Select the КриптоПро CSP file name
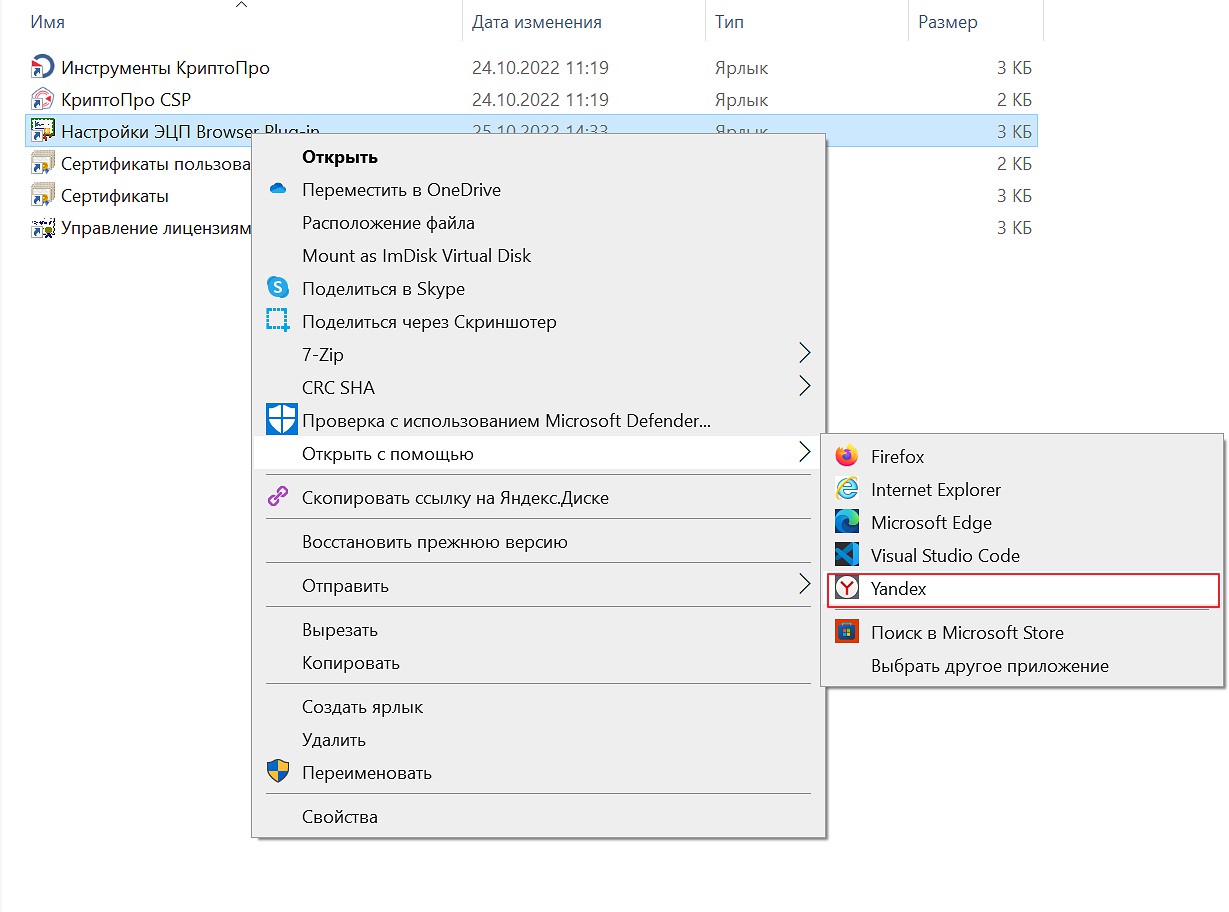The image size is (1229, 912). click(126, 100)
